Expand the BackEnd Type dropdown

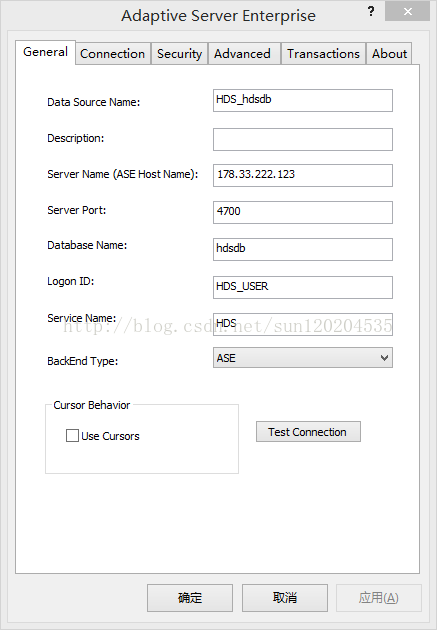point(303,358)
